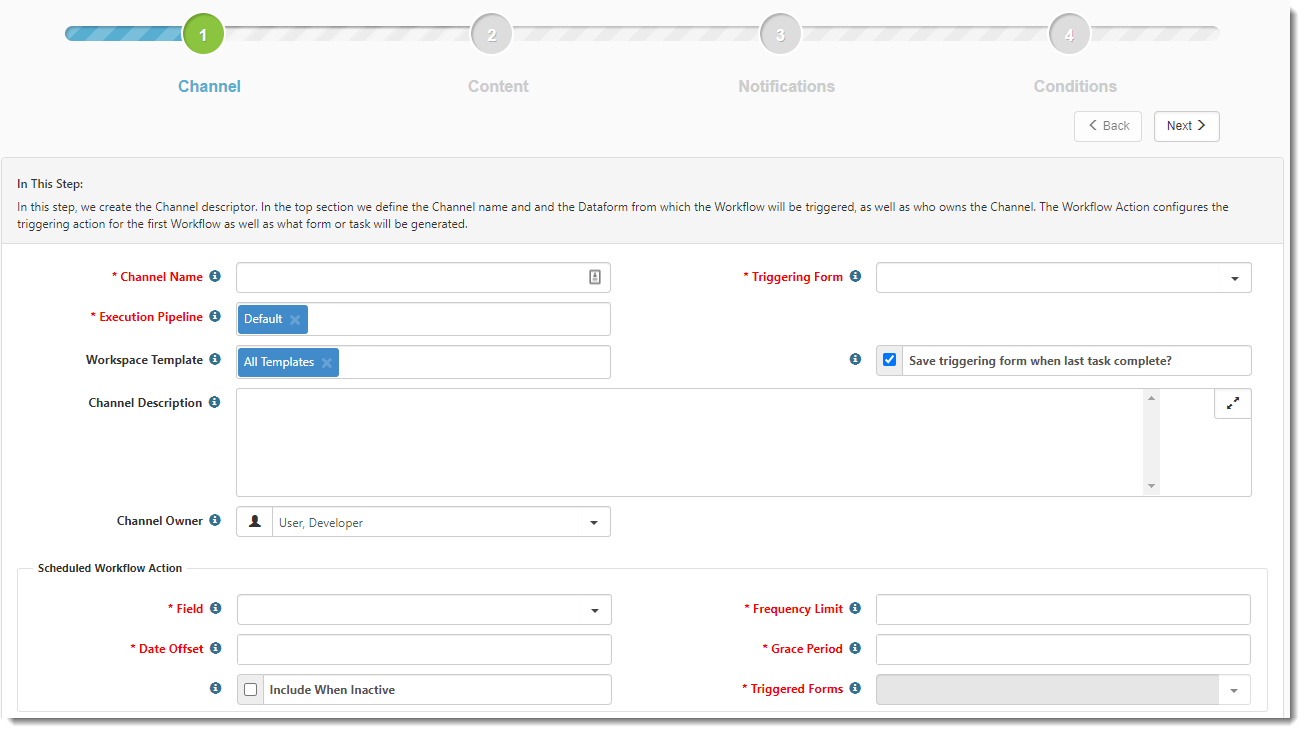Enable the Include When Inactive checkbox
1305x733 pixels.
(250, 690)
